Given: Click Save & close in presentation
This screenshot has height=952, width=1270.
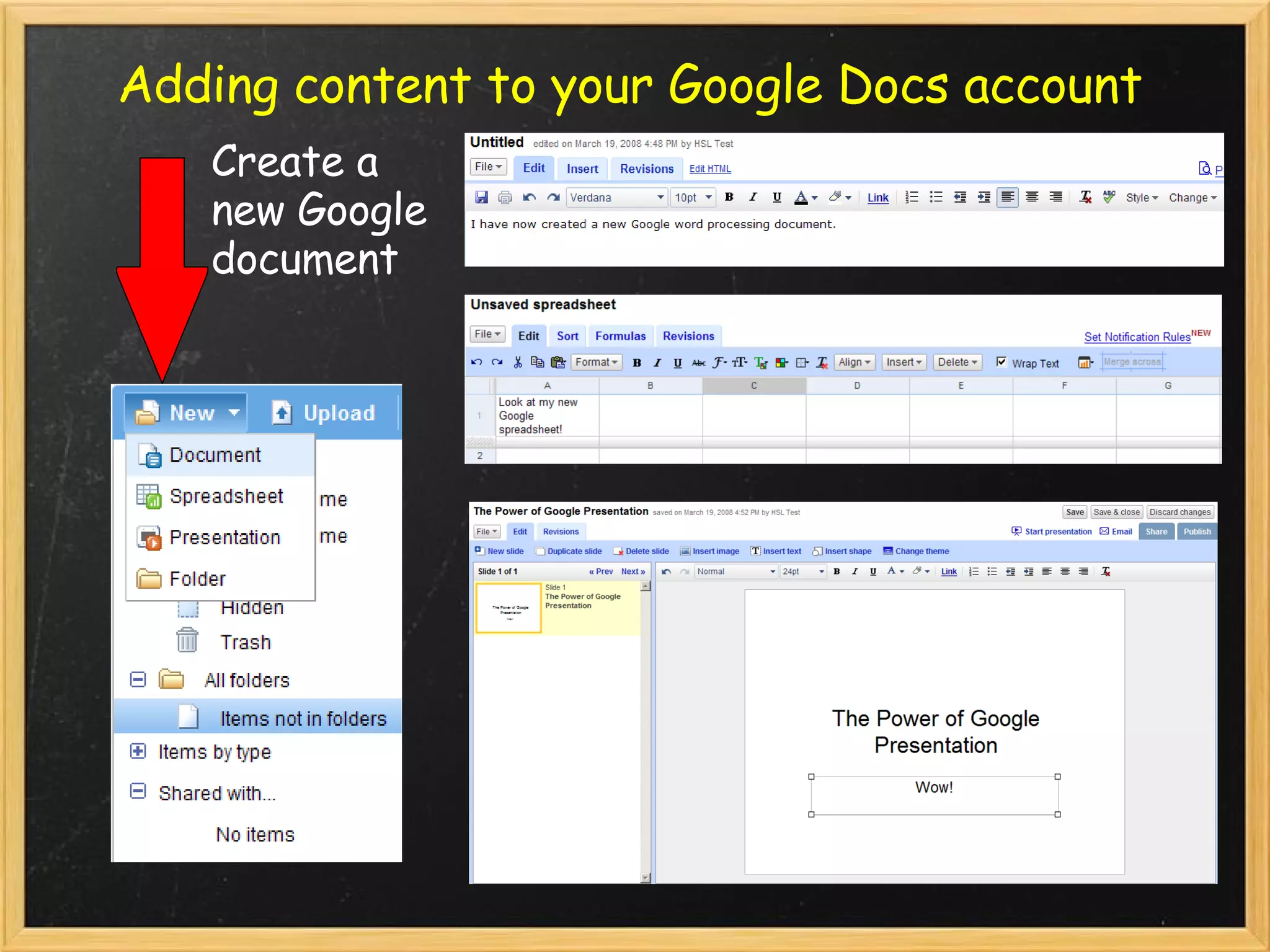Looking at the screenshot, I should tap(1116, 512).
